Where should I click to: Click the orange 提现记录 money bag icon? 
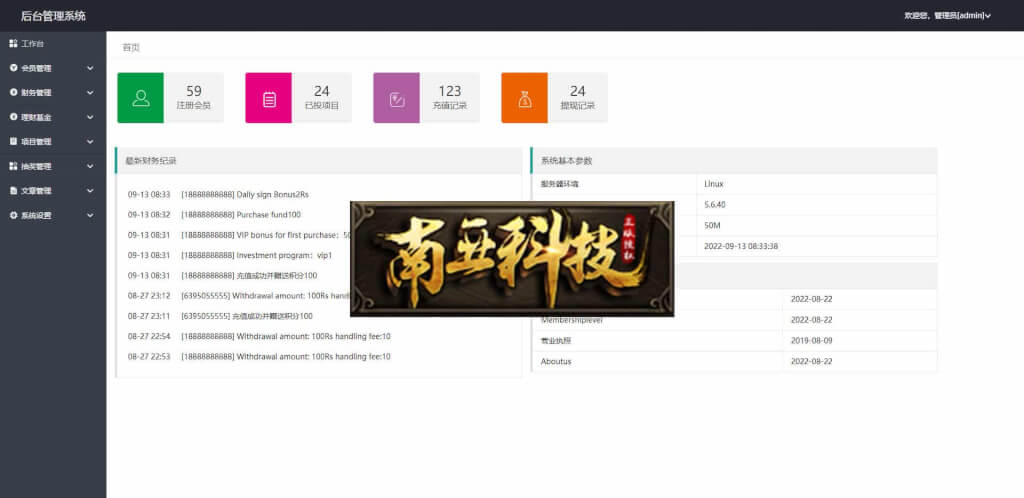click(x=524, y=98)
